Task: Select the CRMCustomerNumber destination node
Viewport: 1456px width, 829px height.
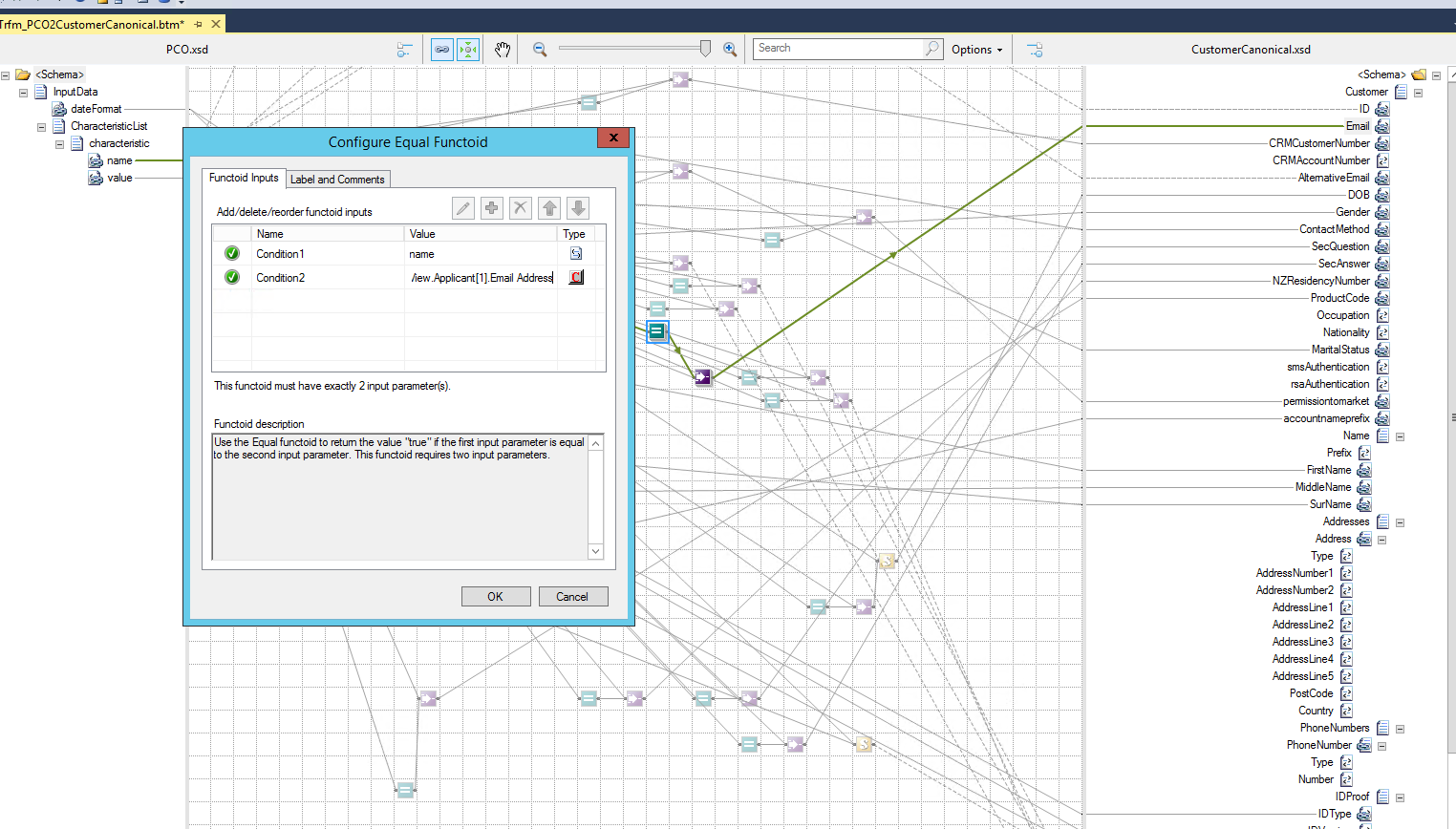Action: point(1319,143)
